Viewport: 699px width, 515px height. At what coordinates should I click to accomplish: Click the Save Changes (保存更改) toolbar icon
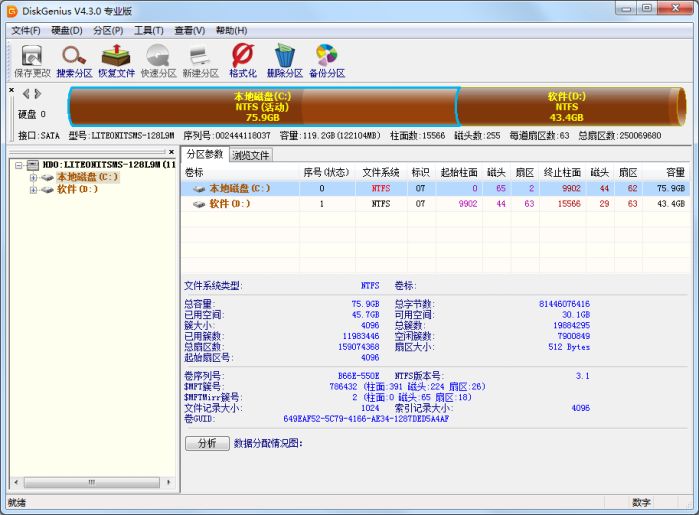click(32, 61)
